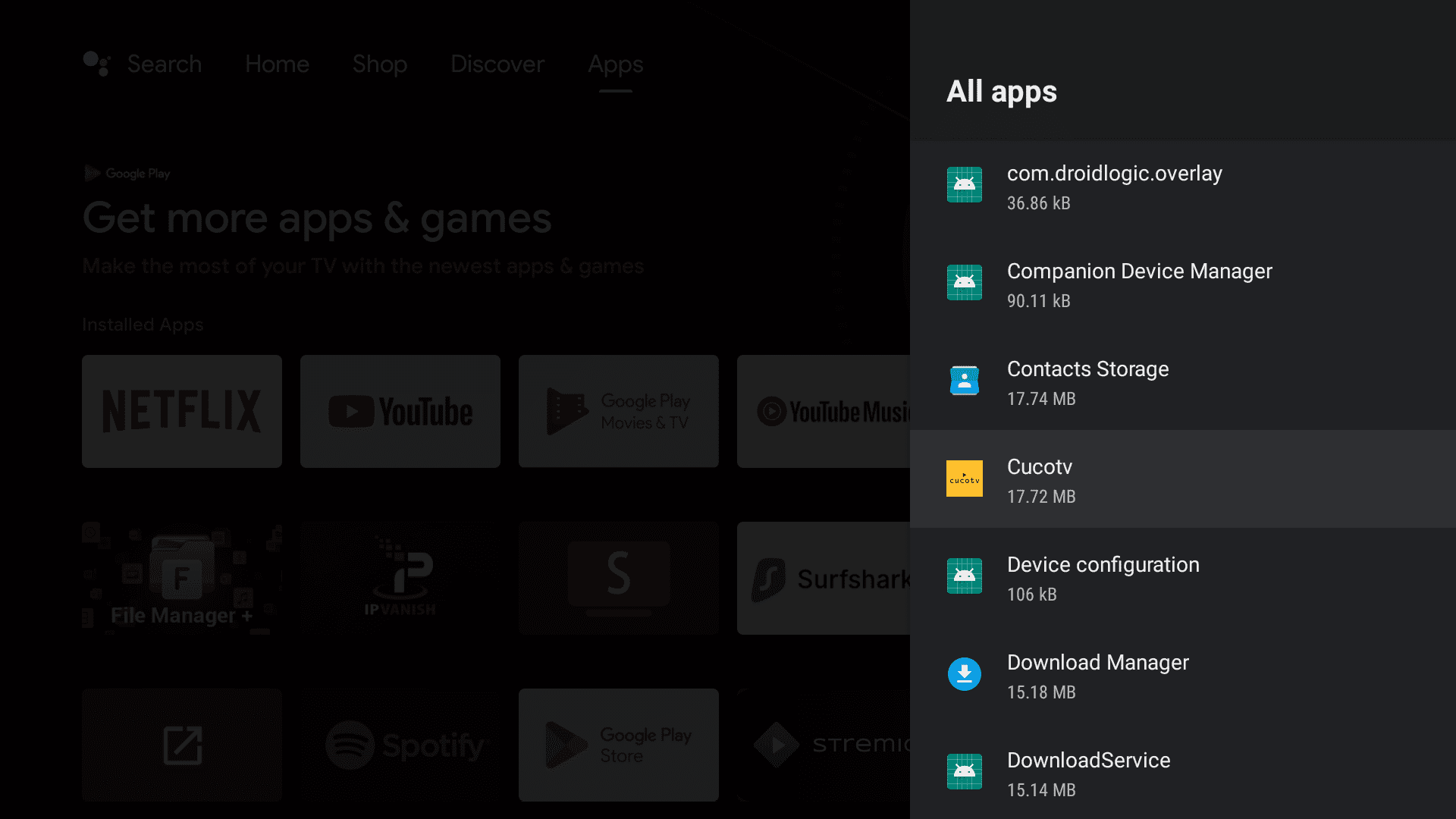Launch the Netflix app tile
This screenshot has height=819, width=1456.
point(182,411)
